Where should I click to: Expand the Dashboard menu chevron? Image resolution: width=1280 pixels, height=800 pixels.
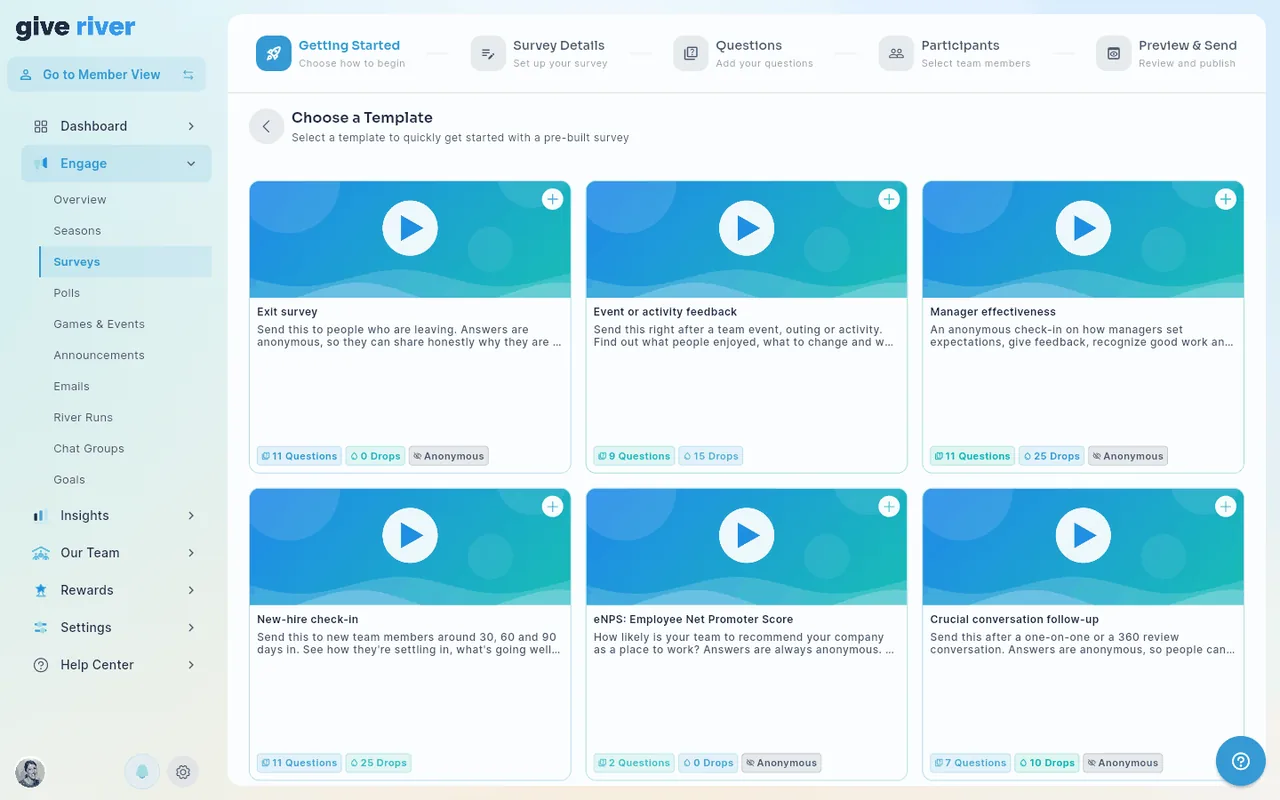pos(191,126)
